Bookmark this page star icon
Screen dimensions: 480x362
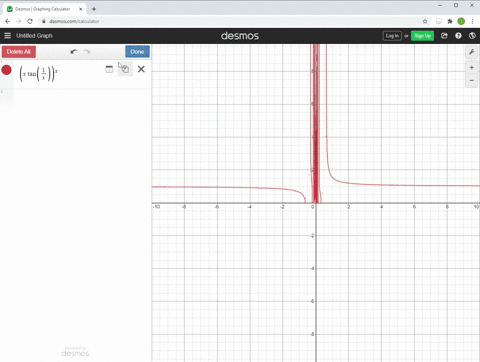click(x=425, y=21)
